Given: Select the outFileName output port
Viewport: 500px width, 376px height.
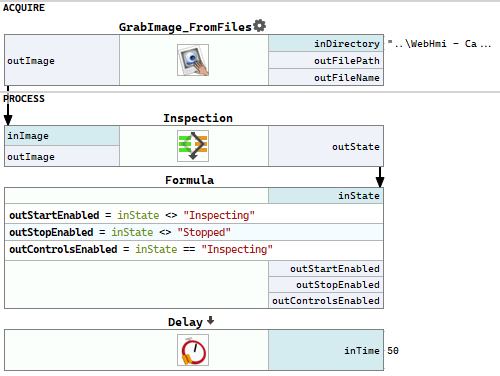Looking at the screenshot, I should [x=326, y=77].
